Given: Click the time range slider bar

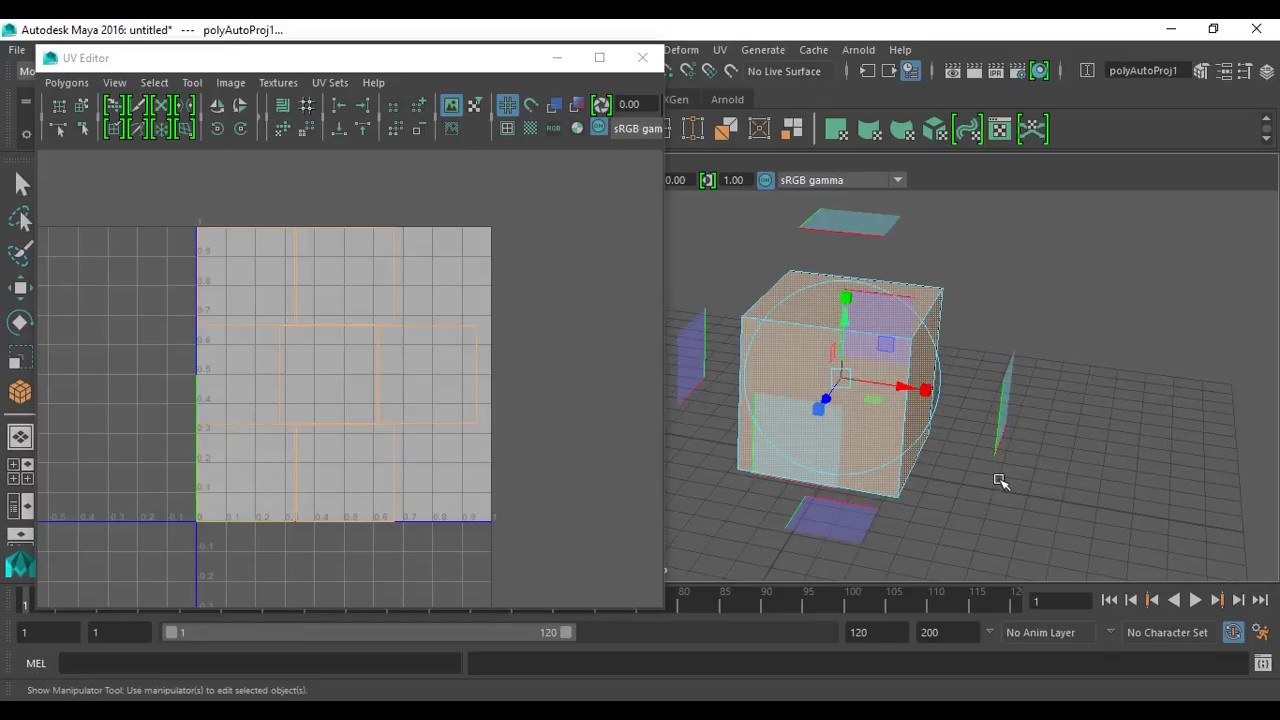Looking at the screenshot, I should (368, 632).
